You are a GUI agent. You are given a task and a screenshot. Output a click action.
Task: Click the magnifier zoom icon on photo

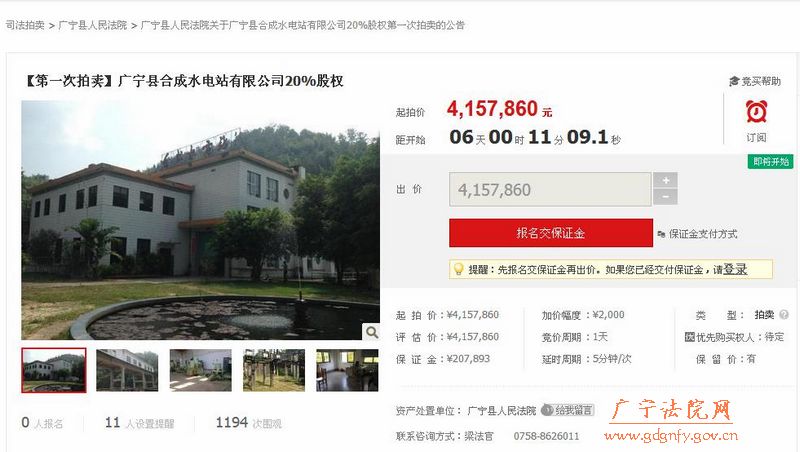pos(372,332)
